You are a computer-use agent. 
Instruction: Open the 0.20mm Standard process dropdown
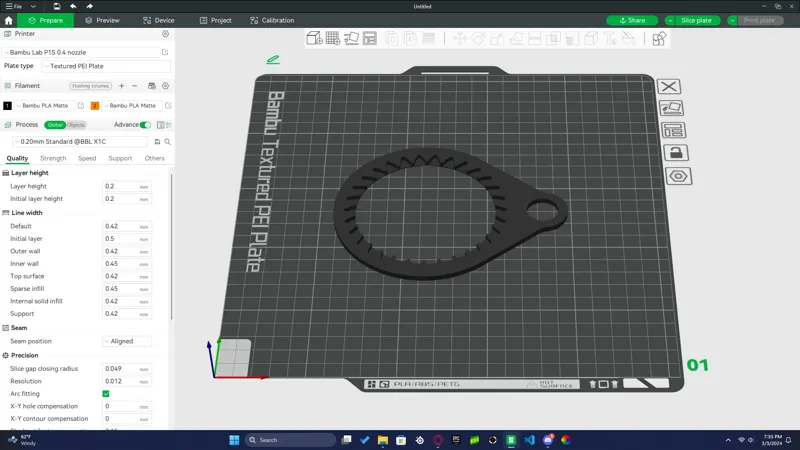pyautogui.click(x=80, y=142)
